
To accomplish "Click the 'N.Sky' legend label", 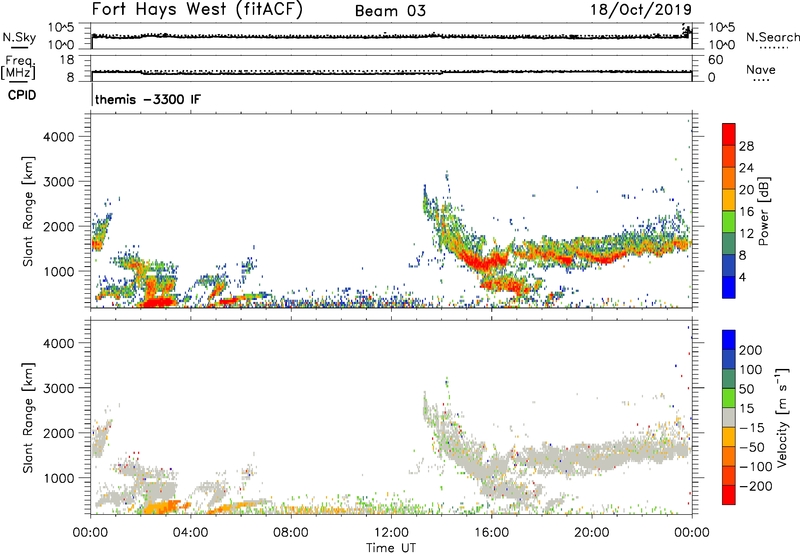I will click(19, 37).
